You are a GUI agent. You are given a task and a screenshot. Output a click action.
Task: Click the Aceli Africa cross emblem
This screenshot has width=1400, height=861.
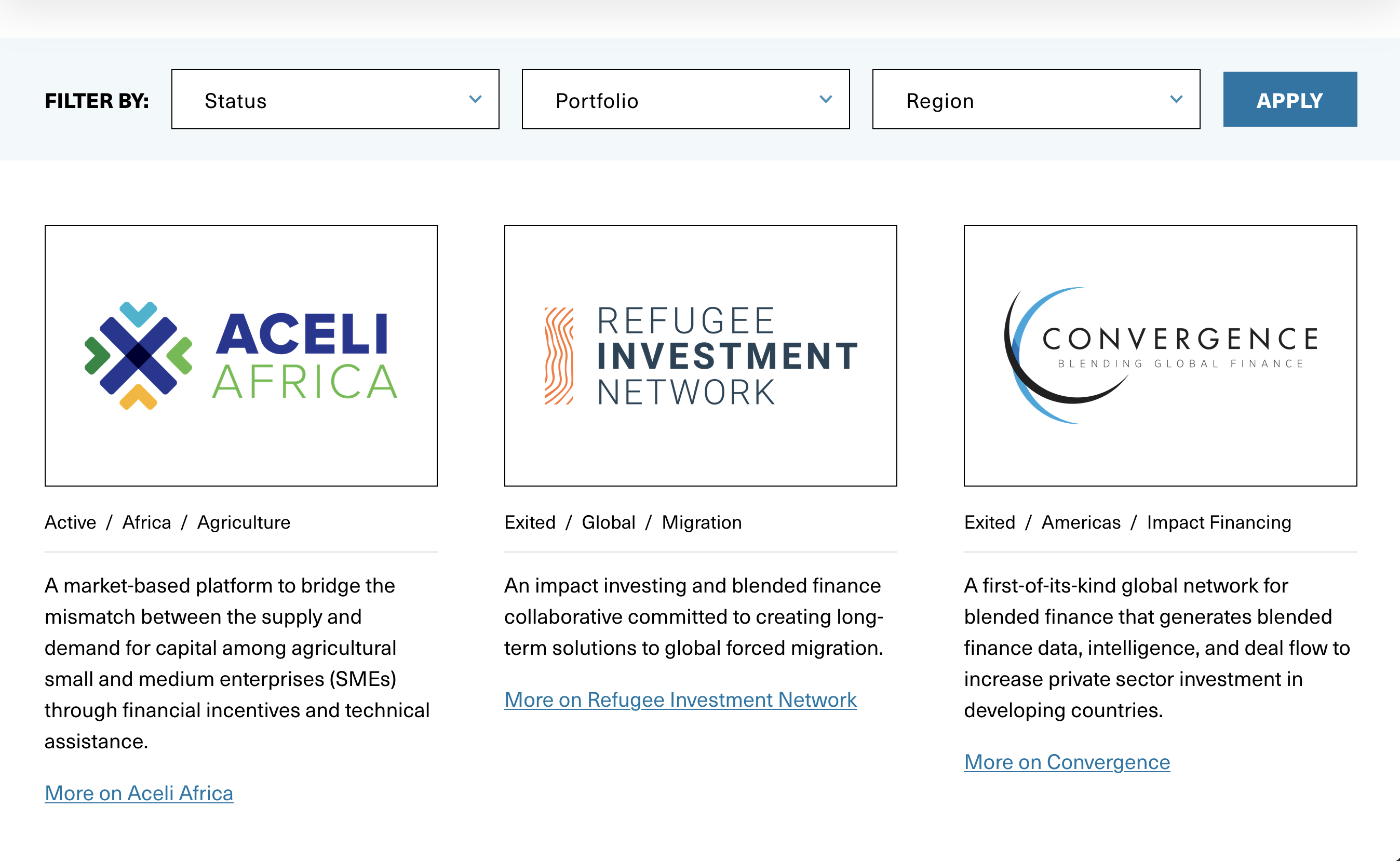(138, 355)
